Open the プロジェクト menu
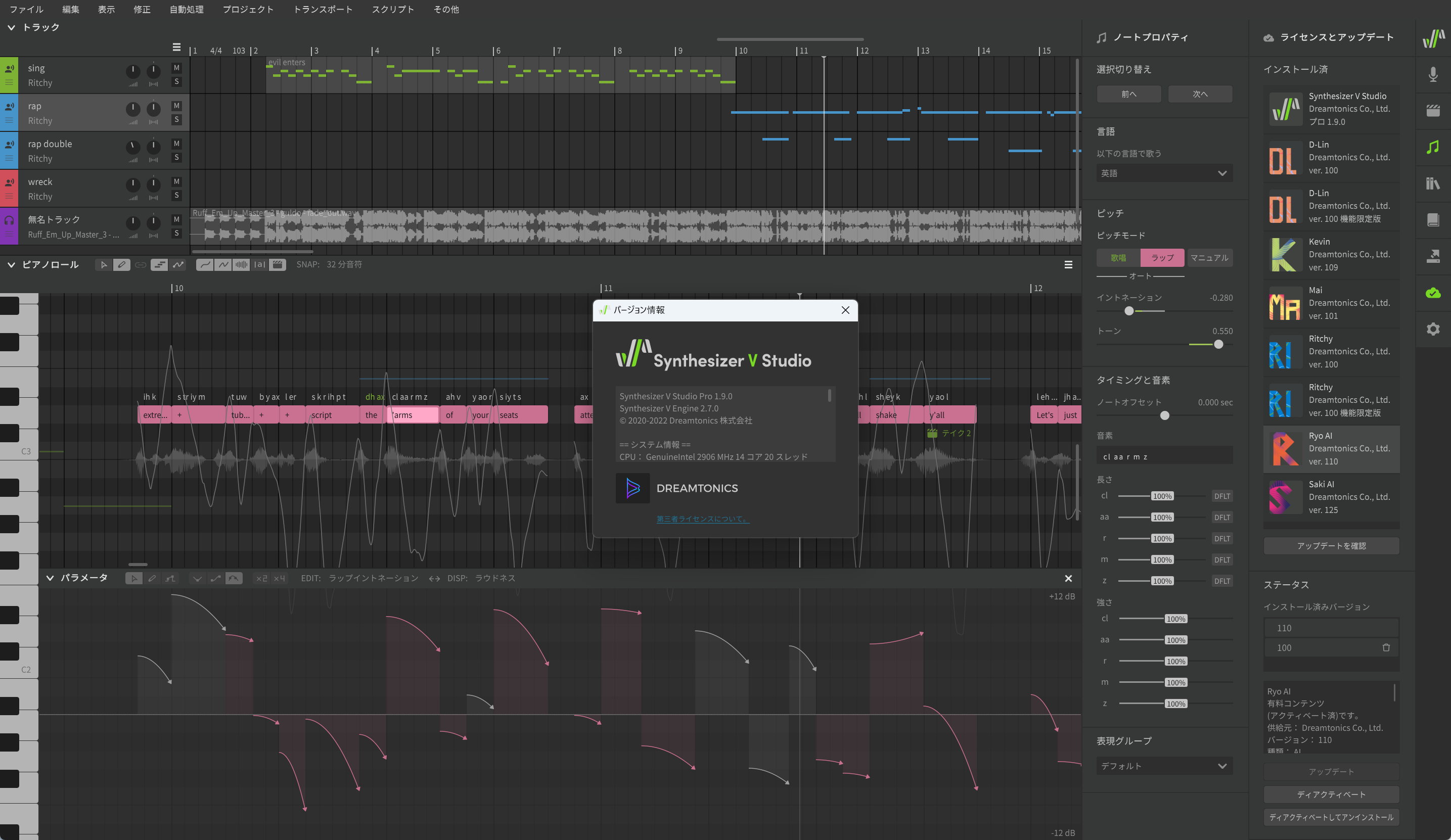Image resolution: width=1451 pixels, height=840 pixels. 248,9
